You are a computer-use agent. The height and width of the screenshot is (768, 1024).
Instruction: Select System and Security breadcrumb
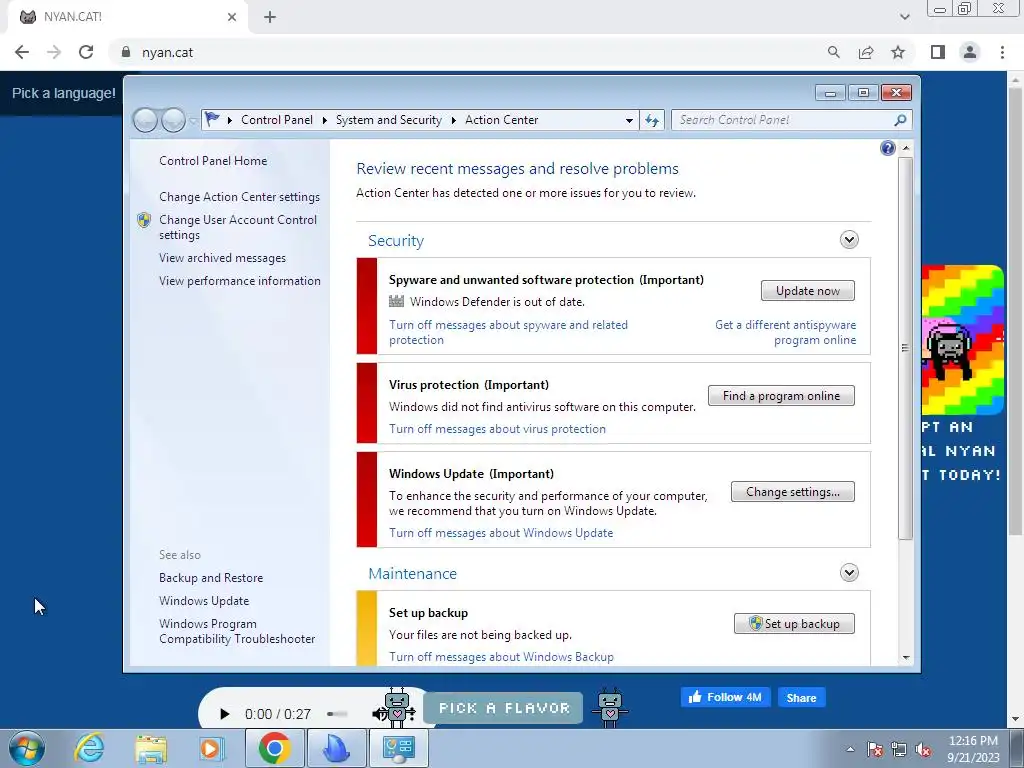pyautogui.click(x=389, y=120)
